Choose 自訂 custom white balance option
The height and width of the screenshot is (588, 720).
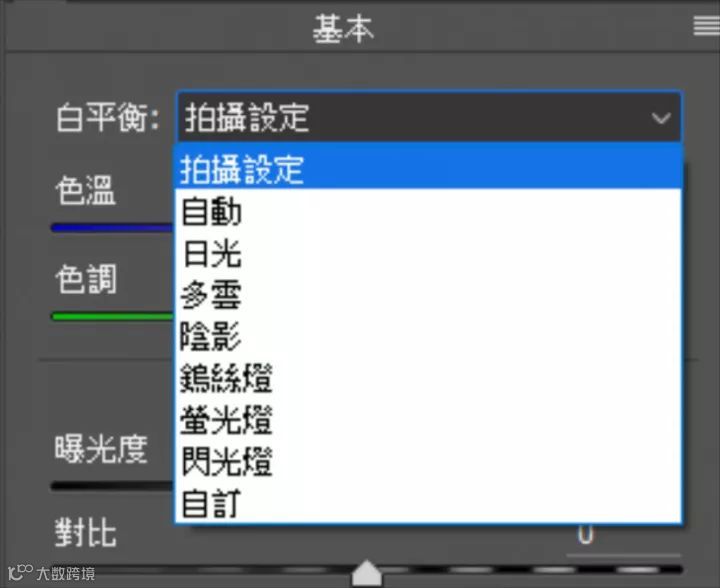pyautogui.click(x=428, y=503)
